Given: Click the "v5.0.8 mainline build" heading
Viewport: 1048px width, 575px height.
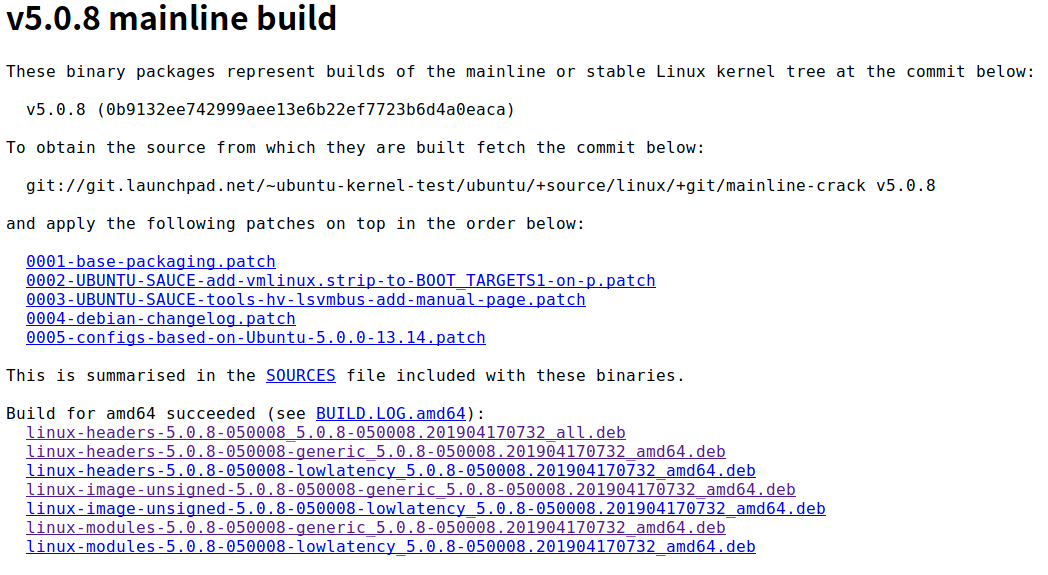Looking at the screenshot, I should [171, 18].
